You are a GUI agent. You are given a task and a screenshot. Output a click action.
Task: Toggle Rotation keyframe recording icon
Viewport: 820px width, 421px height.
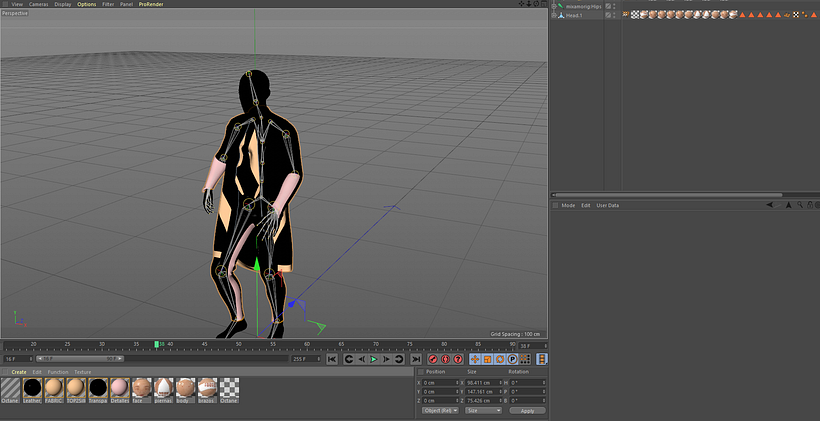point(500,359)
